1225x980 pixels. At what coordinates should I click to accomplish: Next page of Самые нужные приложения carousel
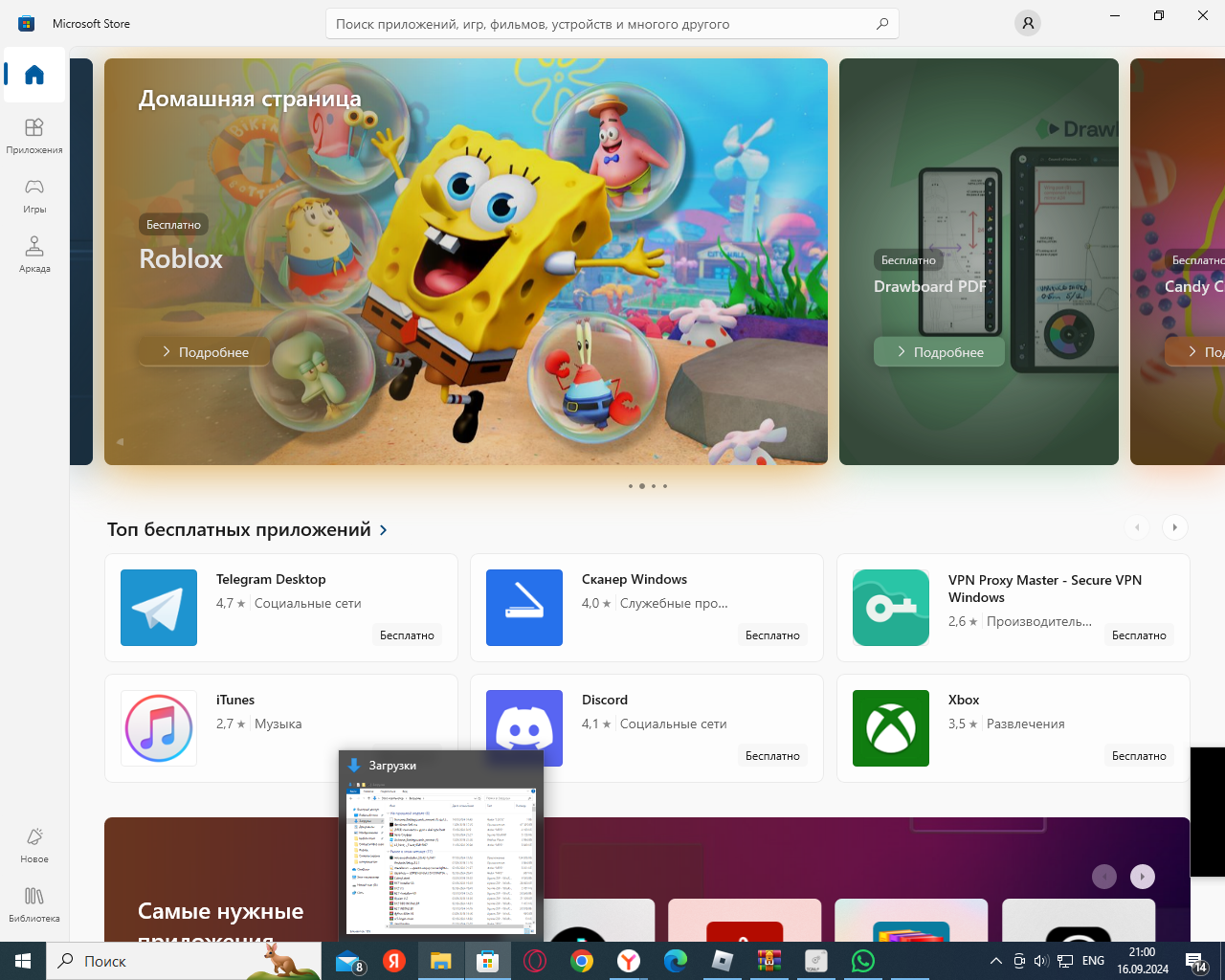(x=1143, y=877)
